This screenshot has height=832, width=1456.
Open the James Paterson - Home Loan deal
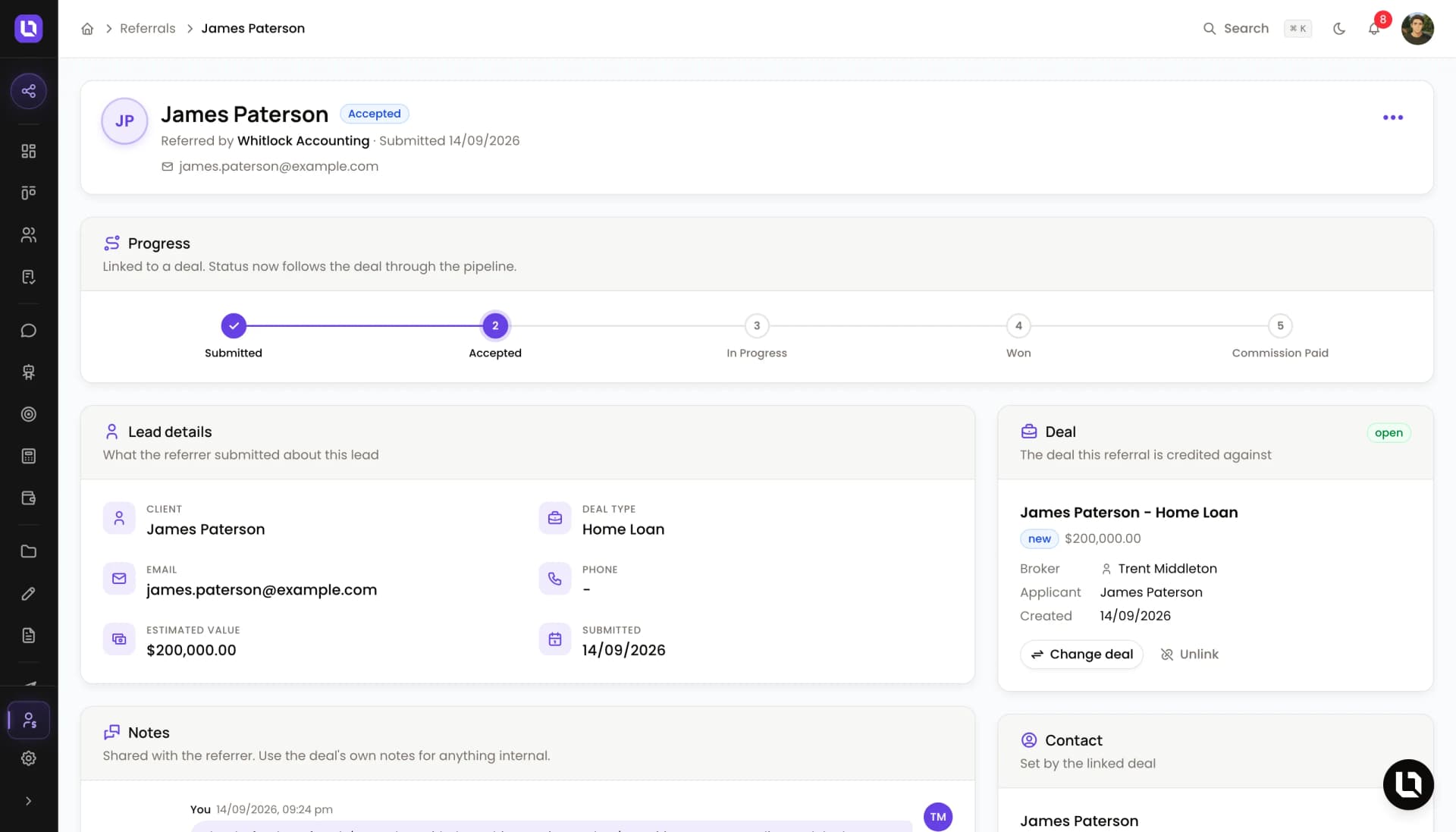(1128, 513)
